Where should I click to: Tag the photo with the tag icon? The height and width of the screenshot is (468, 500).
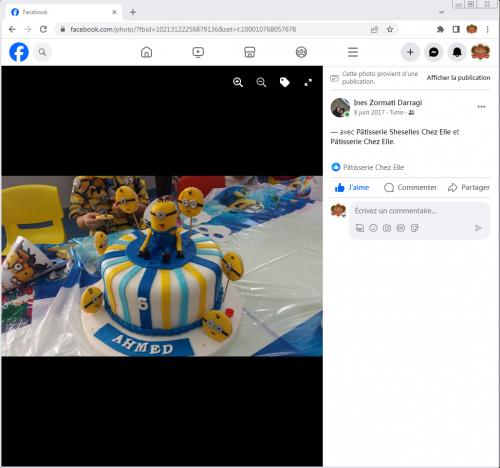285,82
